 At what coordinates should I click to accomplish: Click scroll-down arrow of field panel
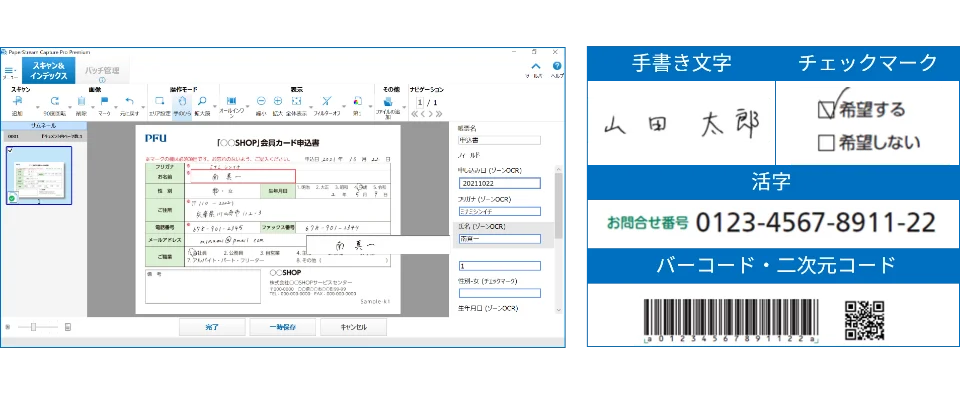click(x=558, y=310)
